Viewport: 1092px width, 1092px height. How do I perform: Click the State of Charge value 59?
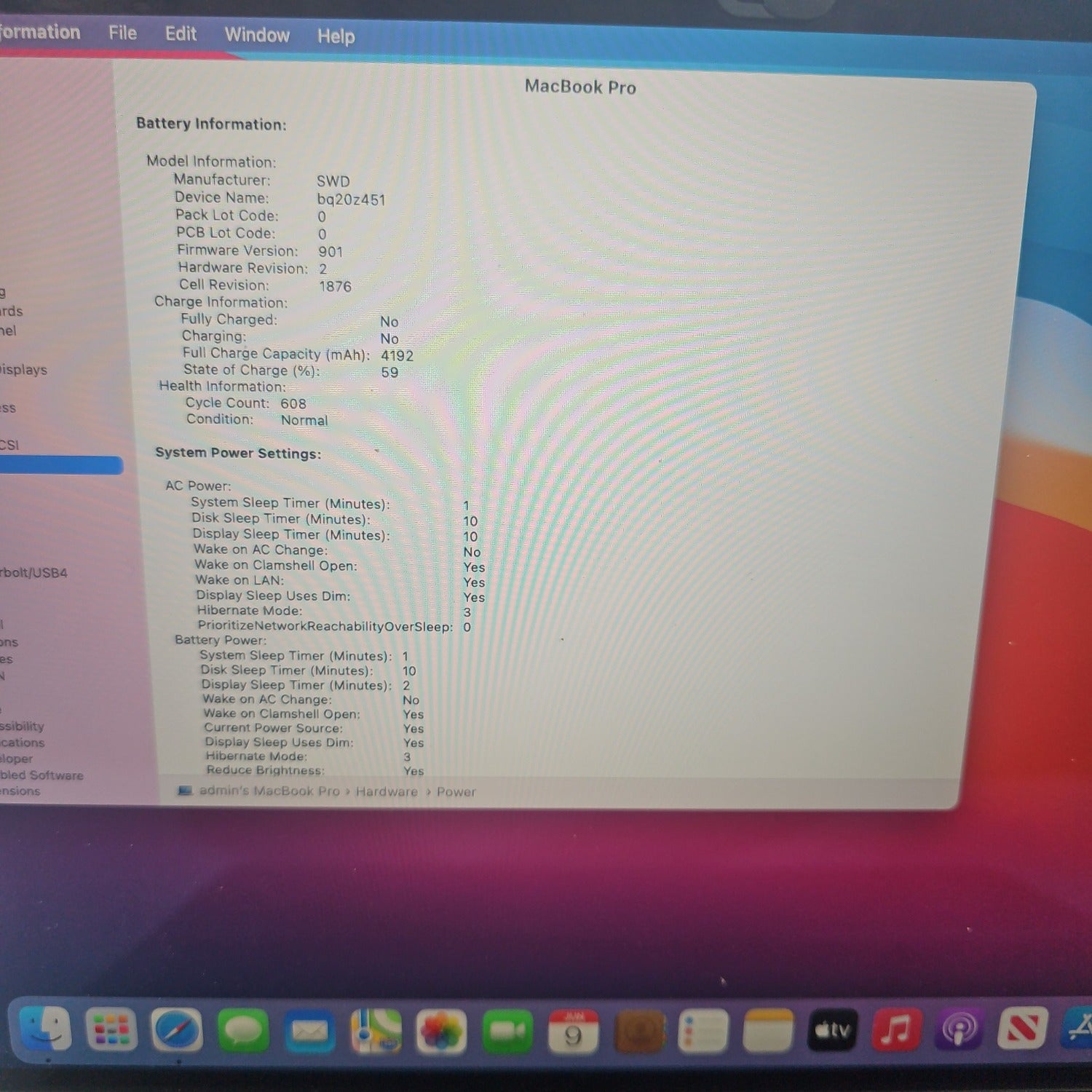[x=389, y=373]
